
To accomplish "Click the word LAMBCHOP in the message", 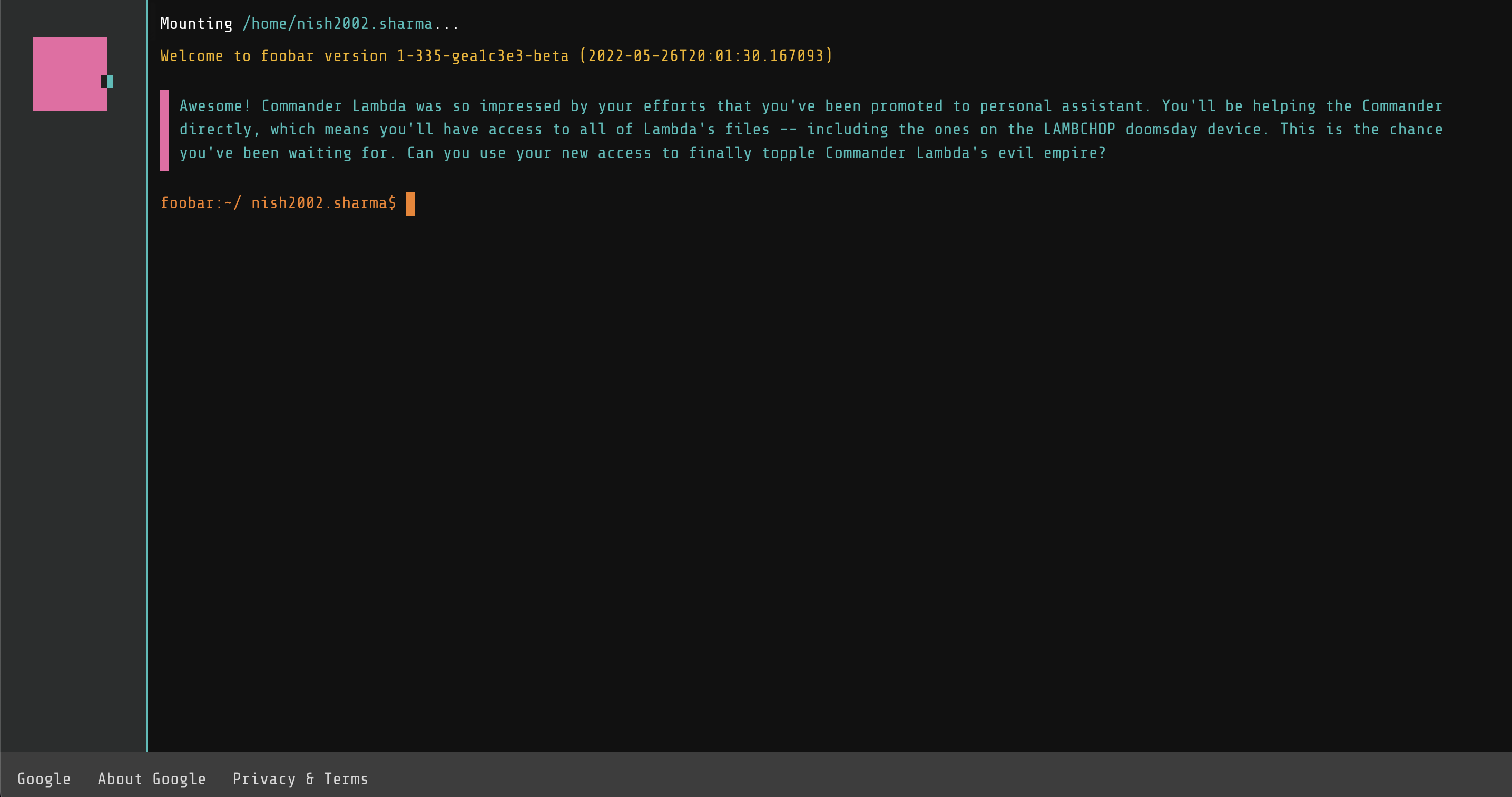I will (x=1079, y=129).
